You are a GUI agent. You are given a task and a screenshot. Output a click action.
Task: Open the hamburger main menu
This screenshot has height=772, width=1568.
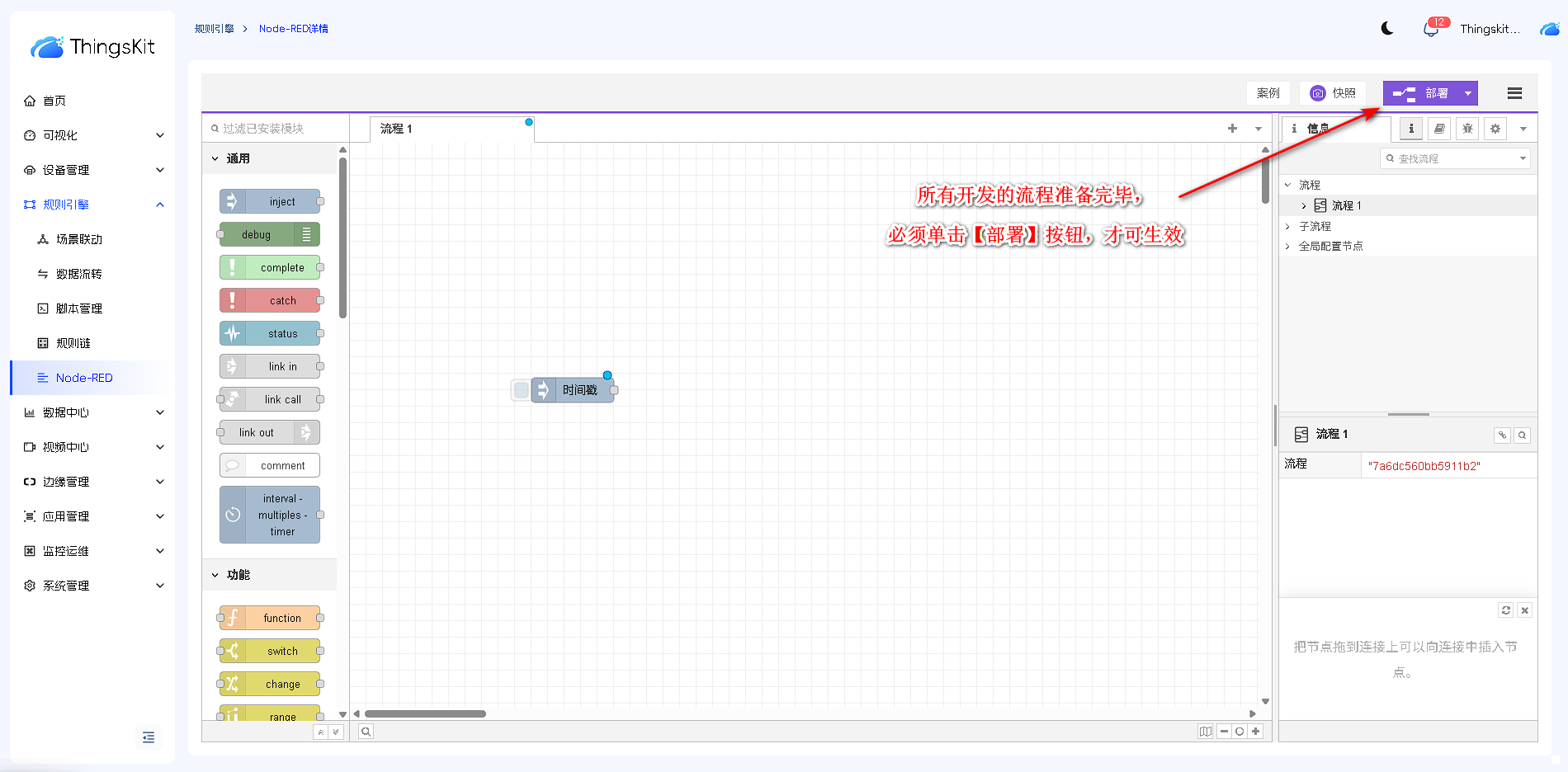tap(1514, 93)
